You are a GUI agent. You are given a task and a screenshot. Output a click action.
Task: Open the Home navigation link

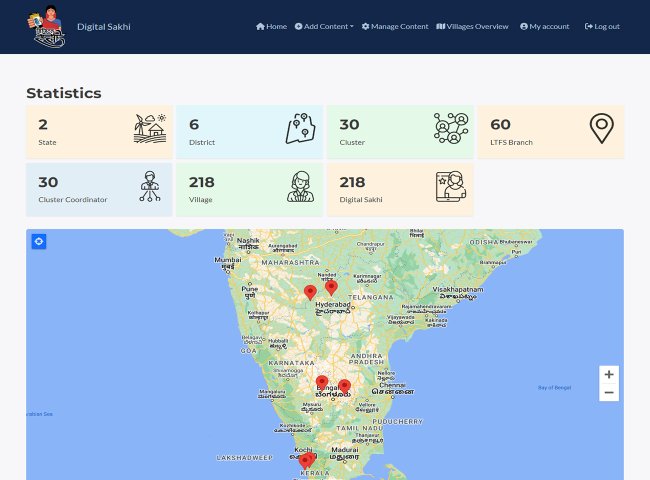coord(272,27)
